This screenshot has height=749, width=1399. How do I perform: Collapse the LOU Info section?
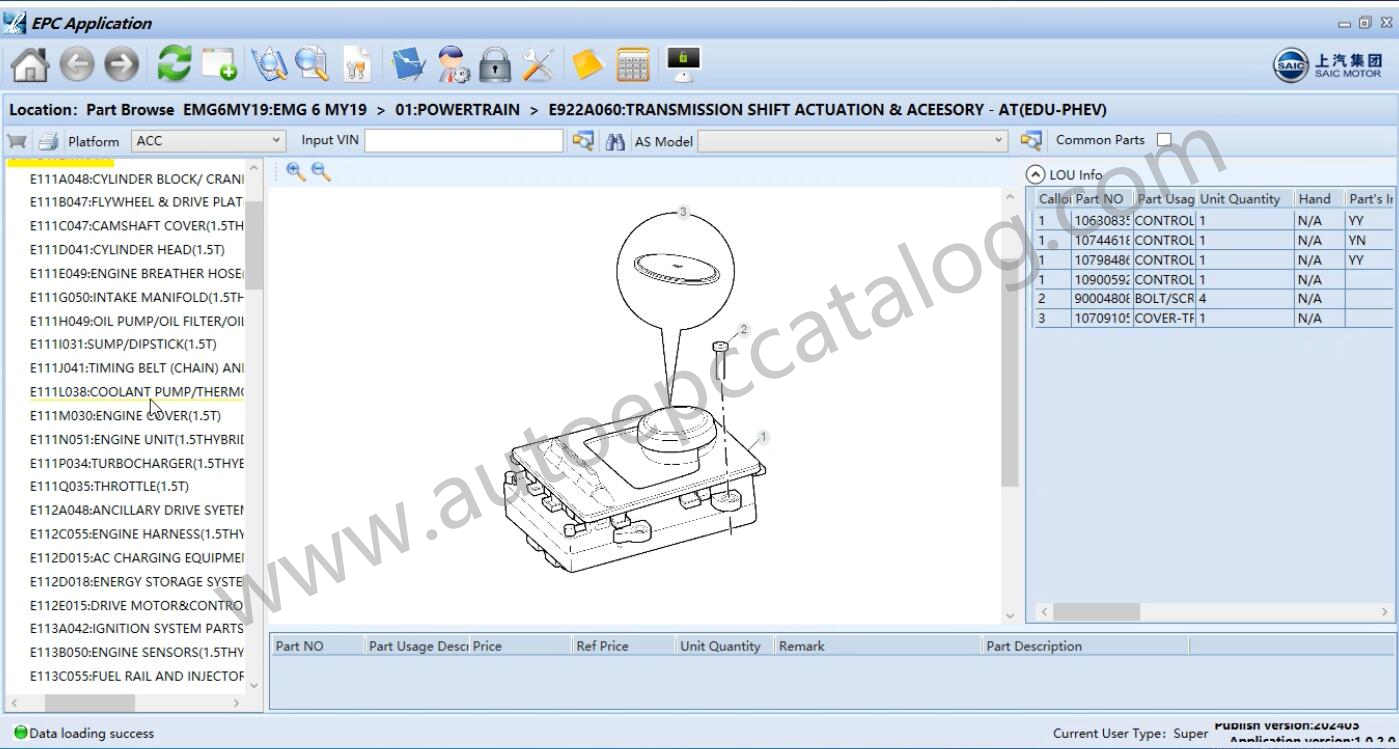pos(1036,174)
